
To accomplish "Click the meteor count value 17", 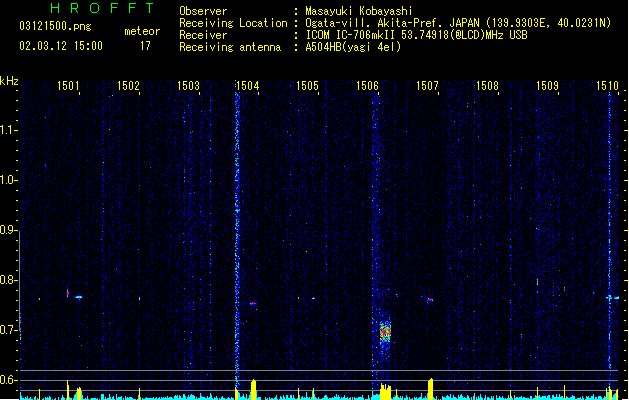I will (145, 46).
